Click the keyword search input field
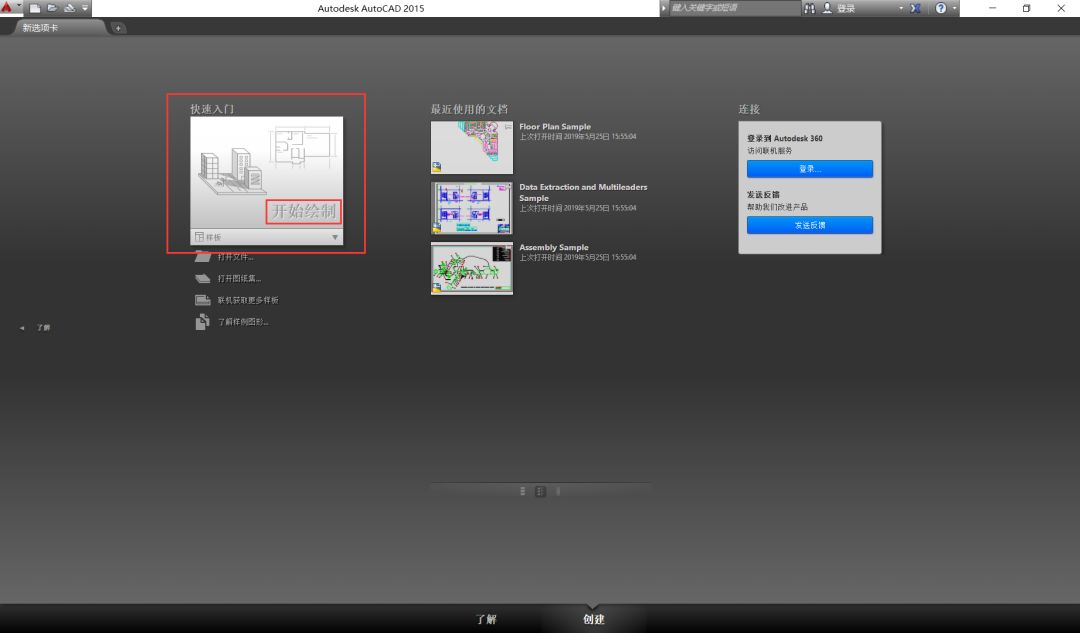1080x633 pixels. (734, 8)
